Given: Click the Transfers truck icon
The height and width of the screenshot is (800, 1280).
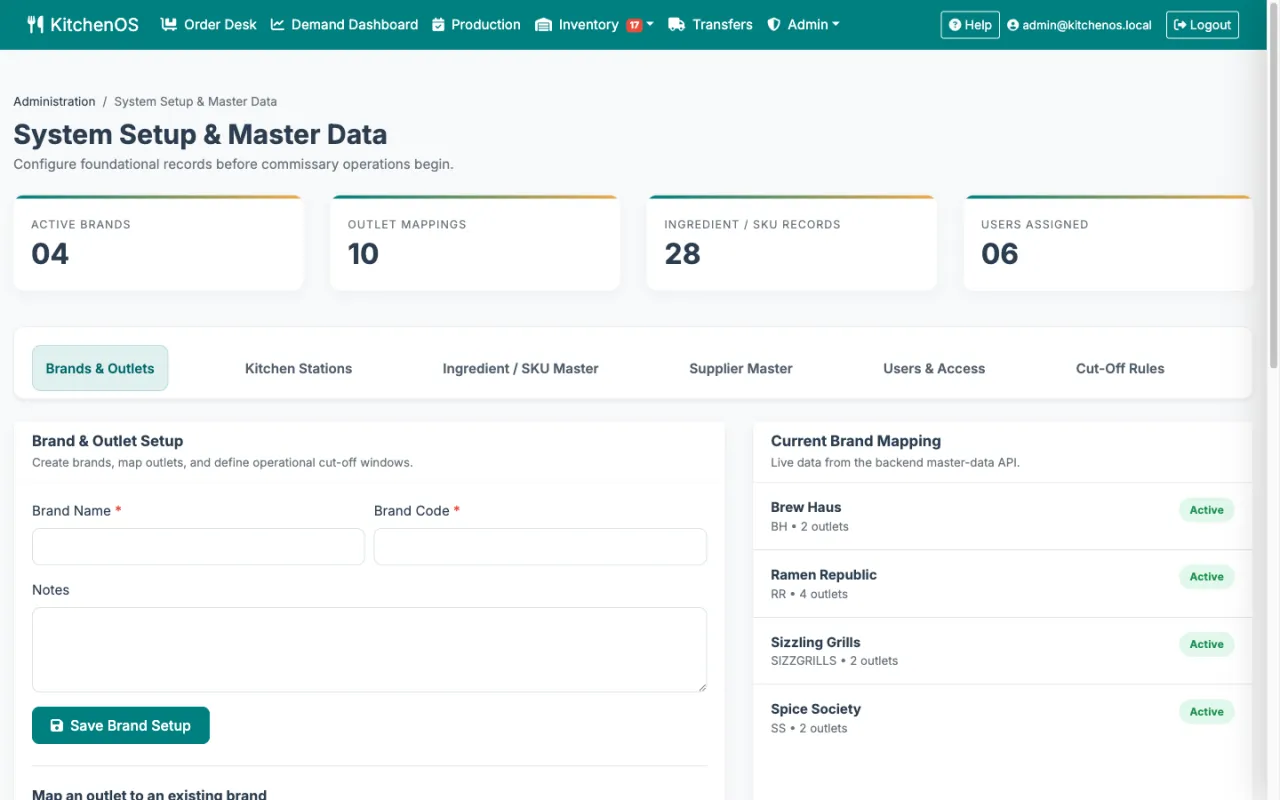Looking at the screenshot, I should [677, 24].
